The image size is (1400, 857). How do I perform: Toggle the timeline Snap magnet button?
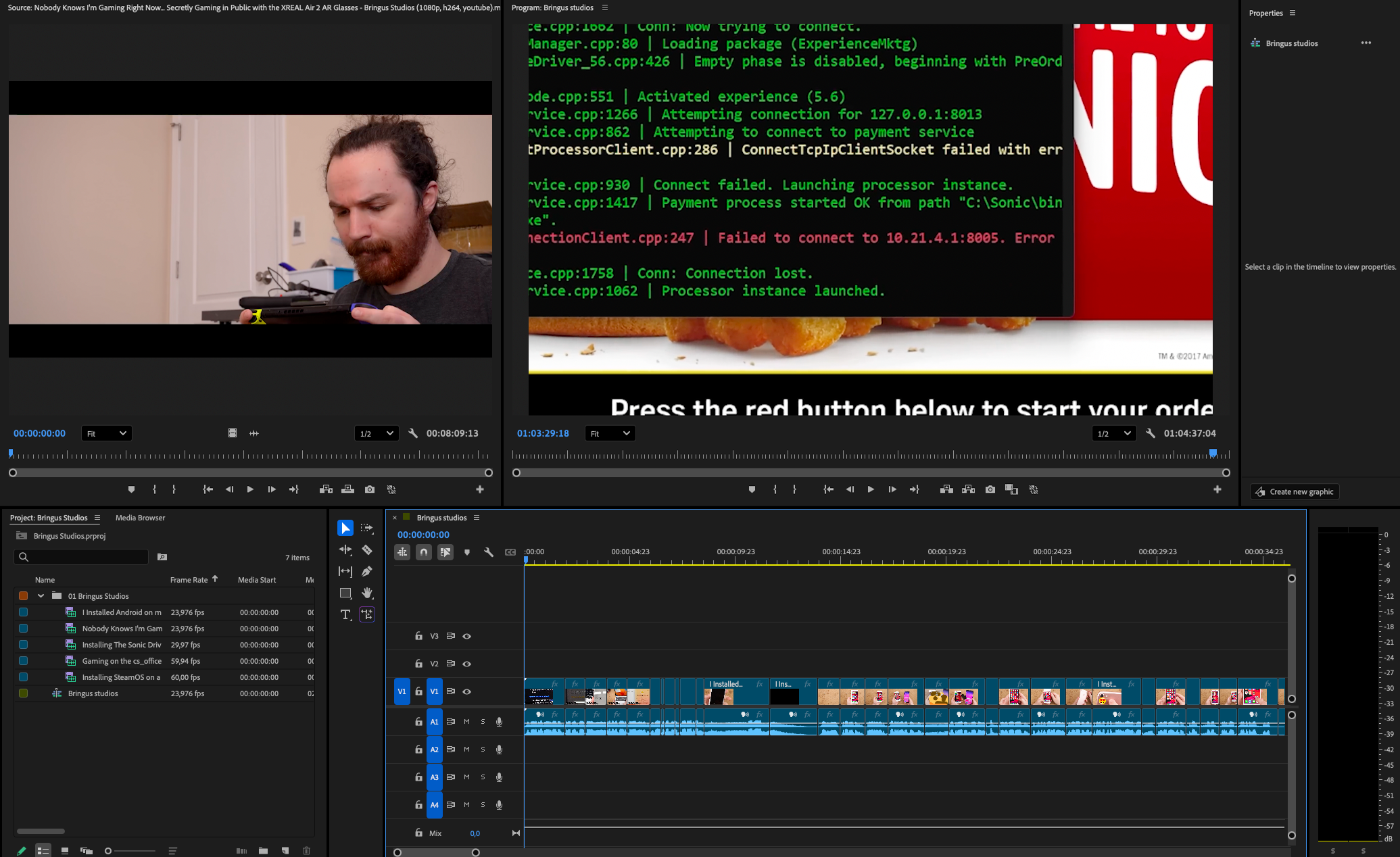(424, 552)
